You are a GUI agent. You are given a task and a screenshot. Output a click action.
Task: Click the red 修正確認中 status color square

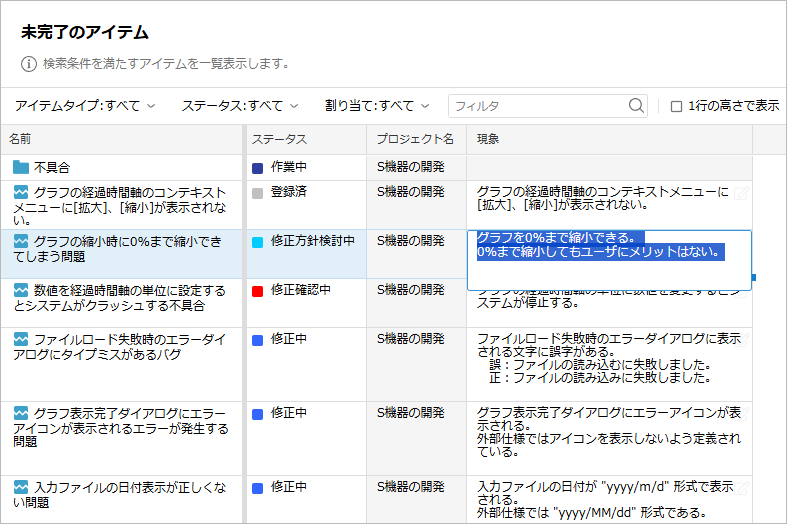[258, 291]
